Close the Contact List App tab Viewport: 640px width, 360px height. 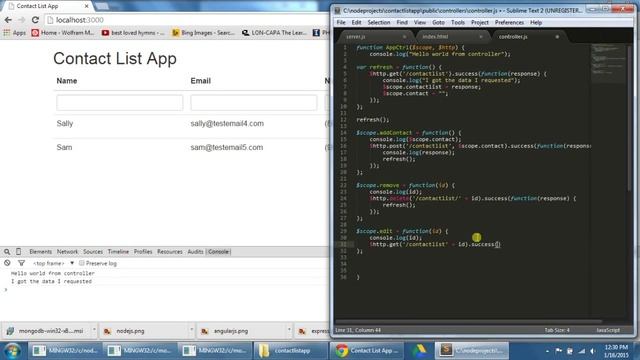coord(86,6)
